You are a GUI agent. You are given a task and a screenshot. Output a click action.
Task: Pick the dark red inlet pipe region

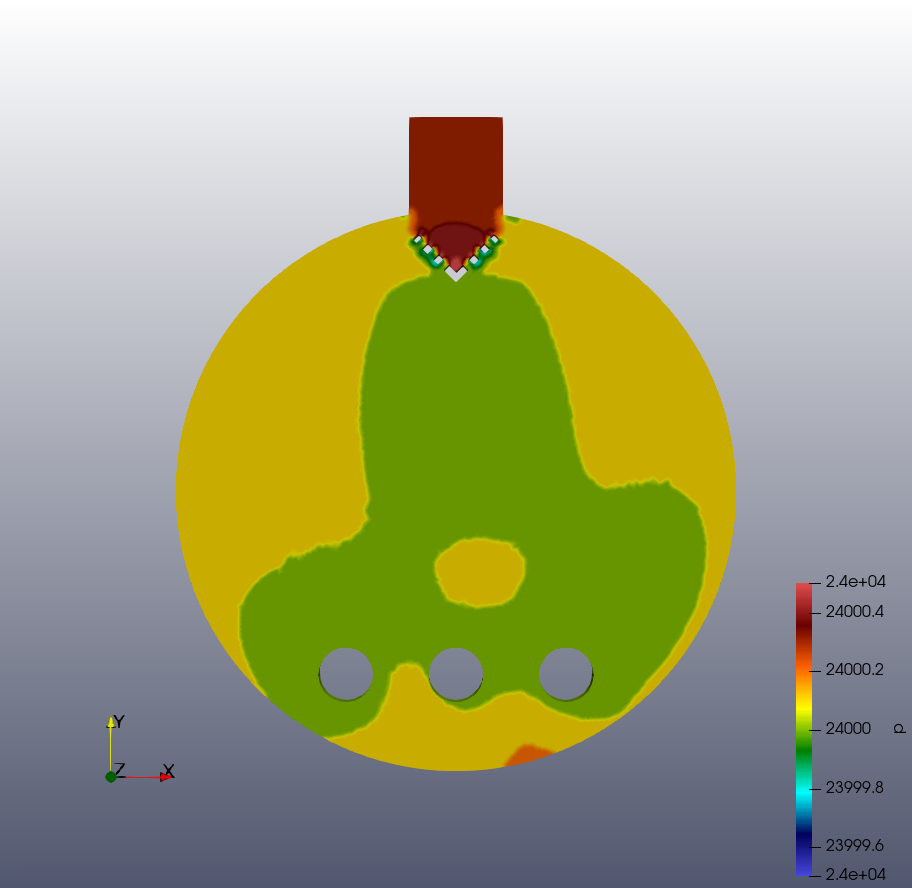(x=456, y=169)
